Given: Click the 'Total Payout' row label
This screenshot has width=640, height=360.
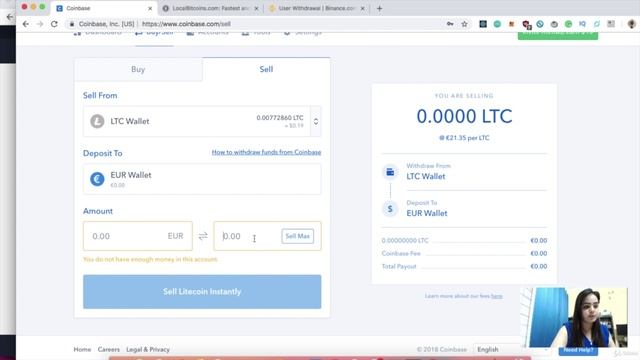Looking at the screenshot, I should (399, 267).
